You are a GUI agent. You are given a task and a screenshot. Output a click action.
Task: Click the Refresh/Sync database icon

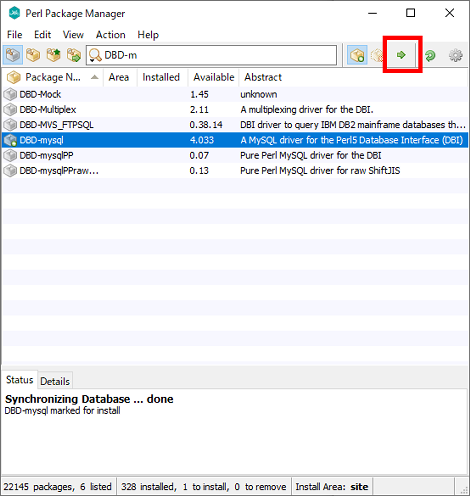[430, 55]
